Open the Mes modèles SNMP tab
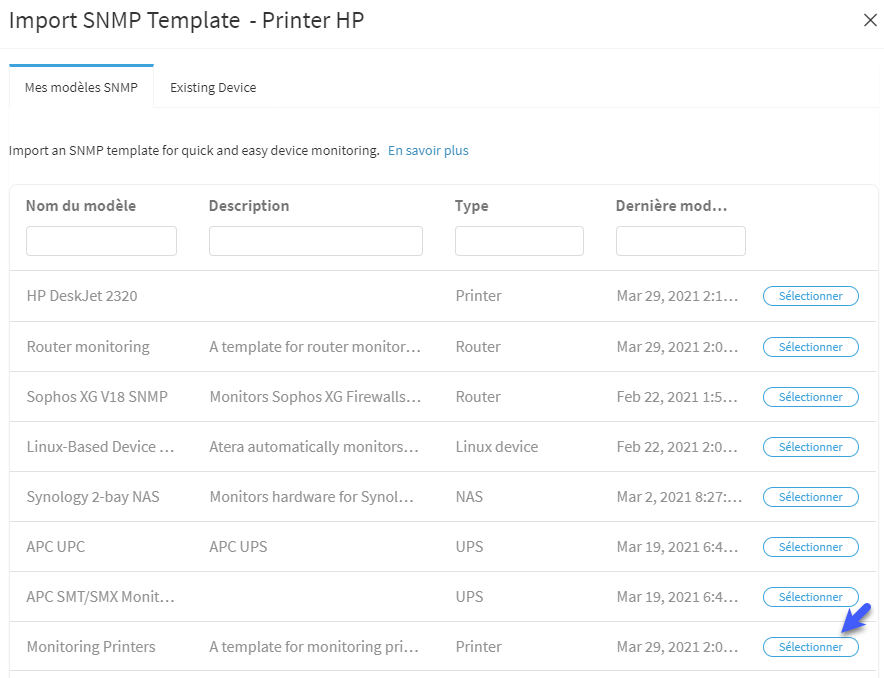Screen dimensions: 884x678 [81, 87]
